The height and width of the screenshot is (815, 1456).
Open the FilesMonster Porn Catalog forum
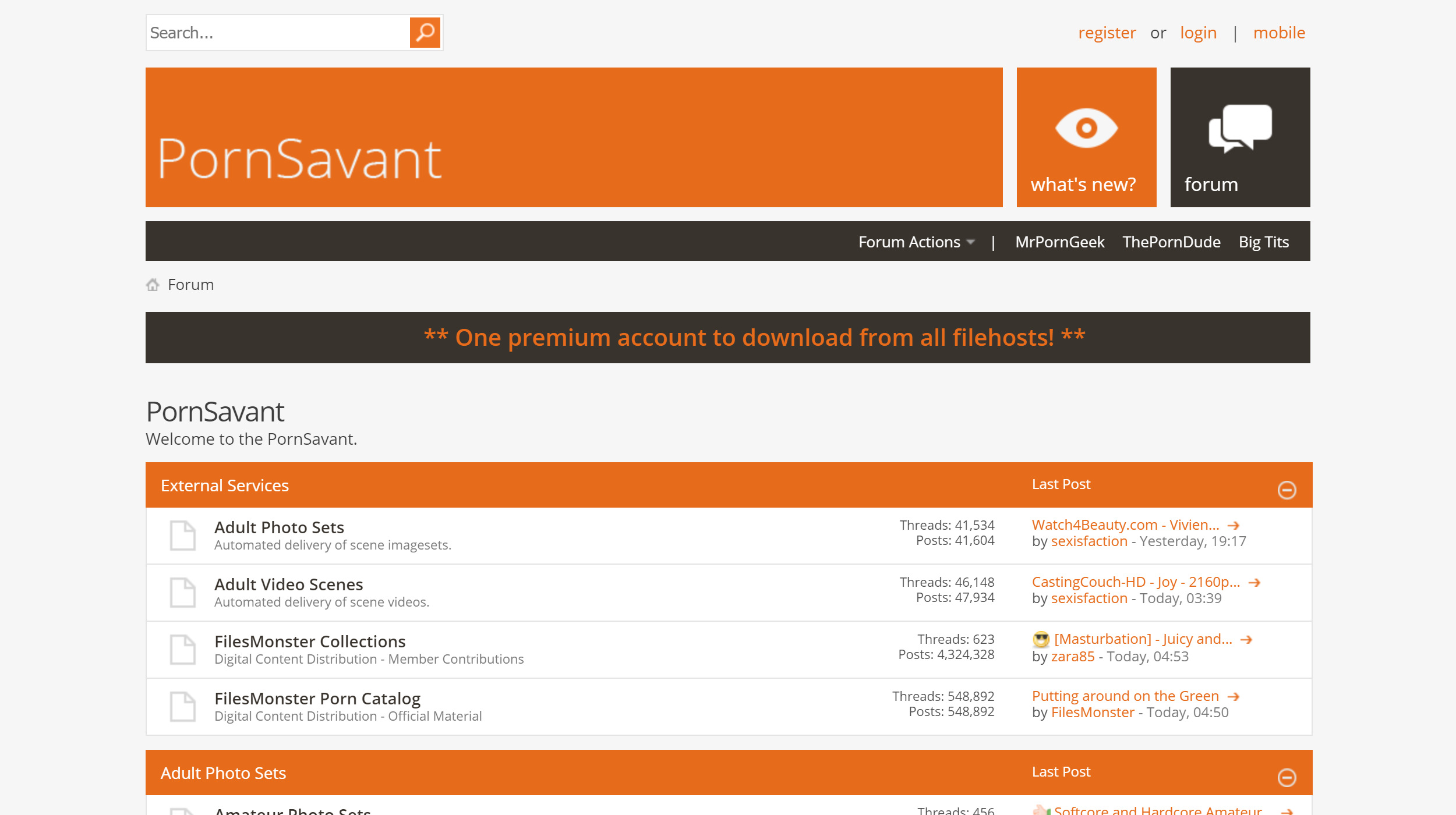click(x=317, y=699)
